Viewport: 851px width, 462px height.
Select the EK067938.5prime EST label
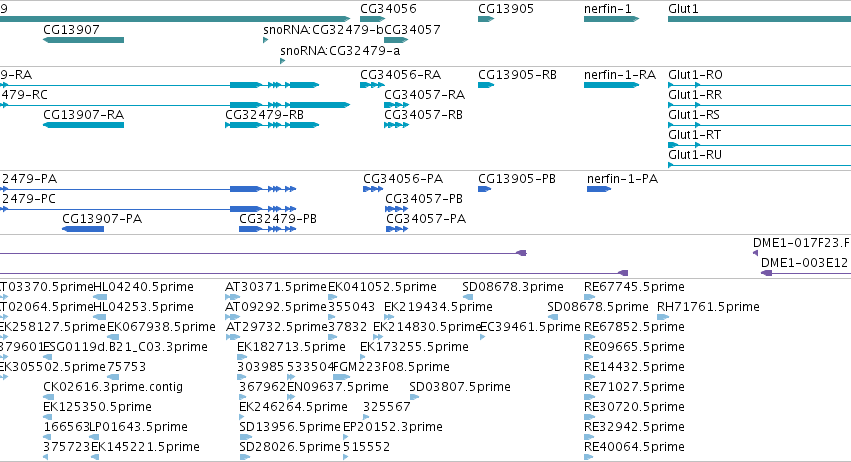(161, 327)
